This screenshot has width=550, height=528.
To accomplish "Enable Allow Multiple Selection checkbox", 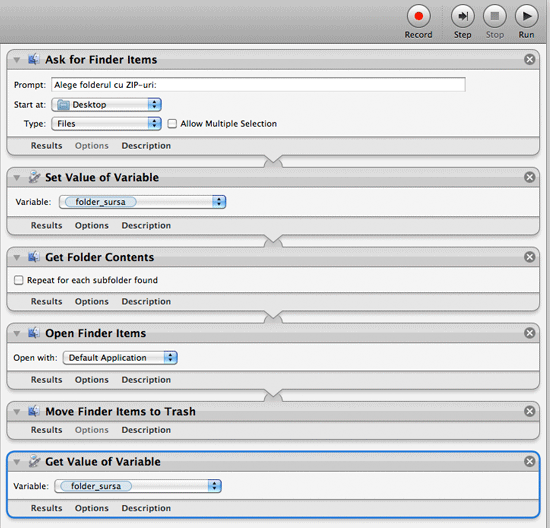I will click(x=172, y=123).
